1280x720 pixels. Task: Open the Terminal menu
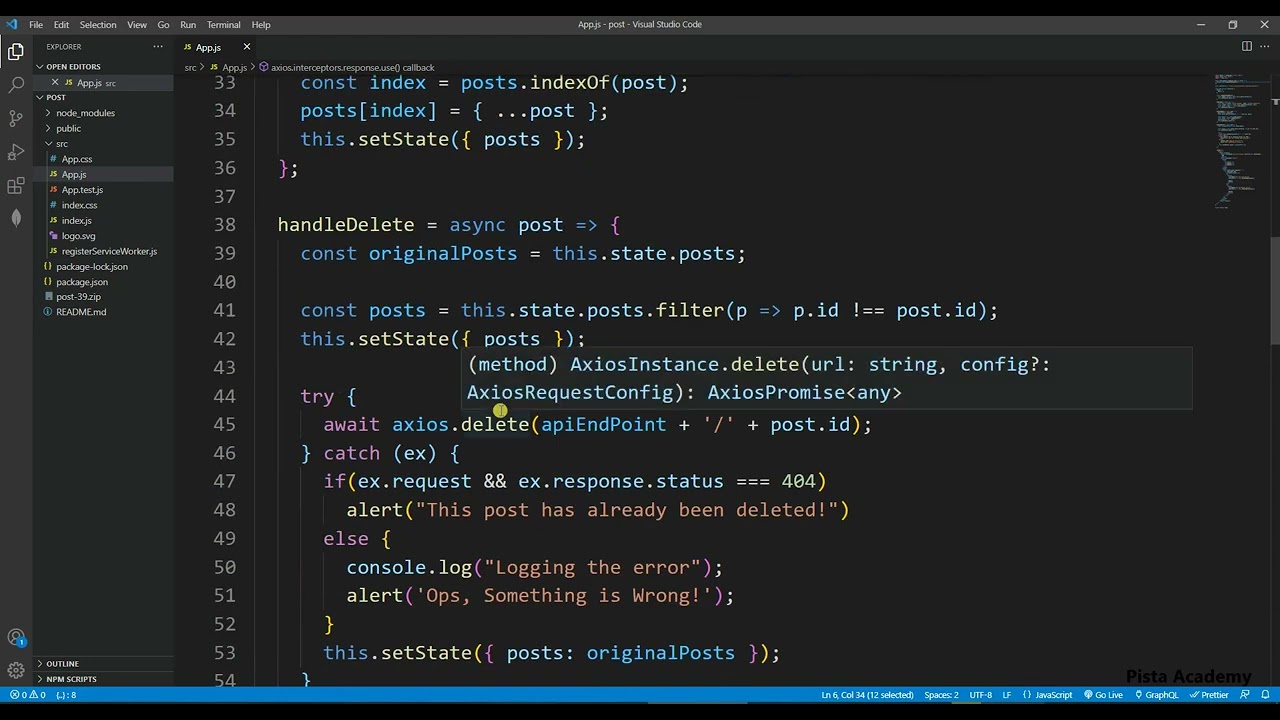223,24
